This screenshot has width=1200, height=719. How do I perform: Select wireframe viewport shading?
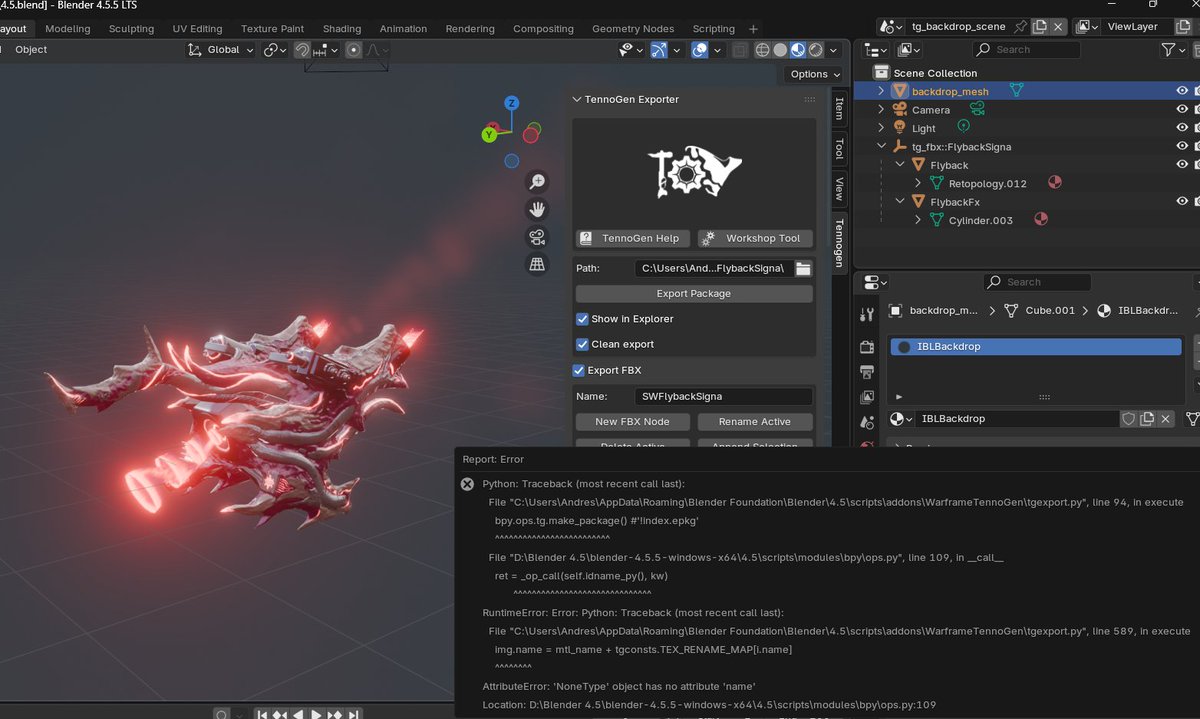click(762, 50)
